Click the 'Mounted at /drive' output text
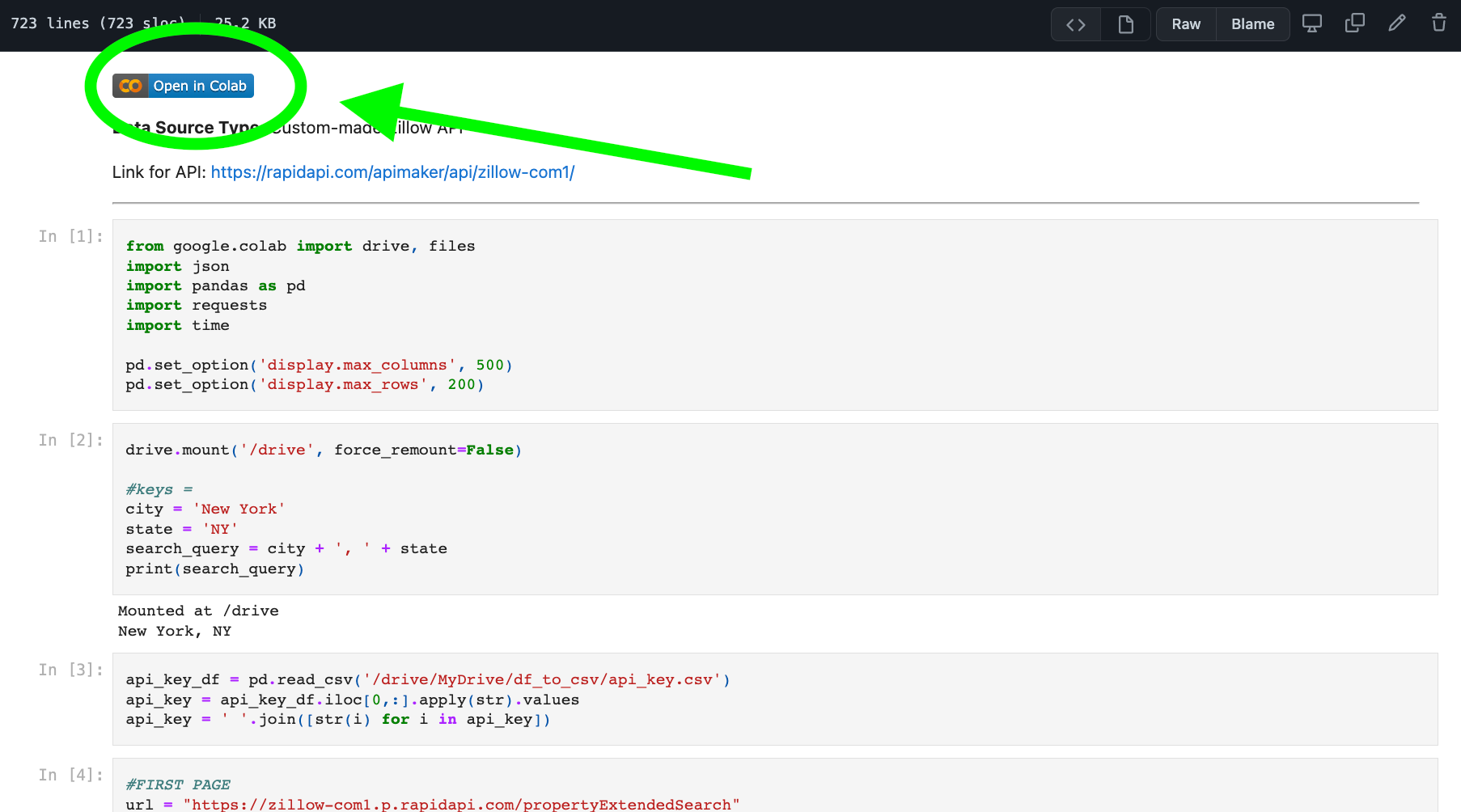The width and height of the screenshot is (1461, 812). [x=198, y=611]
